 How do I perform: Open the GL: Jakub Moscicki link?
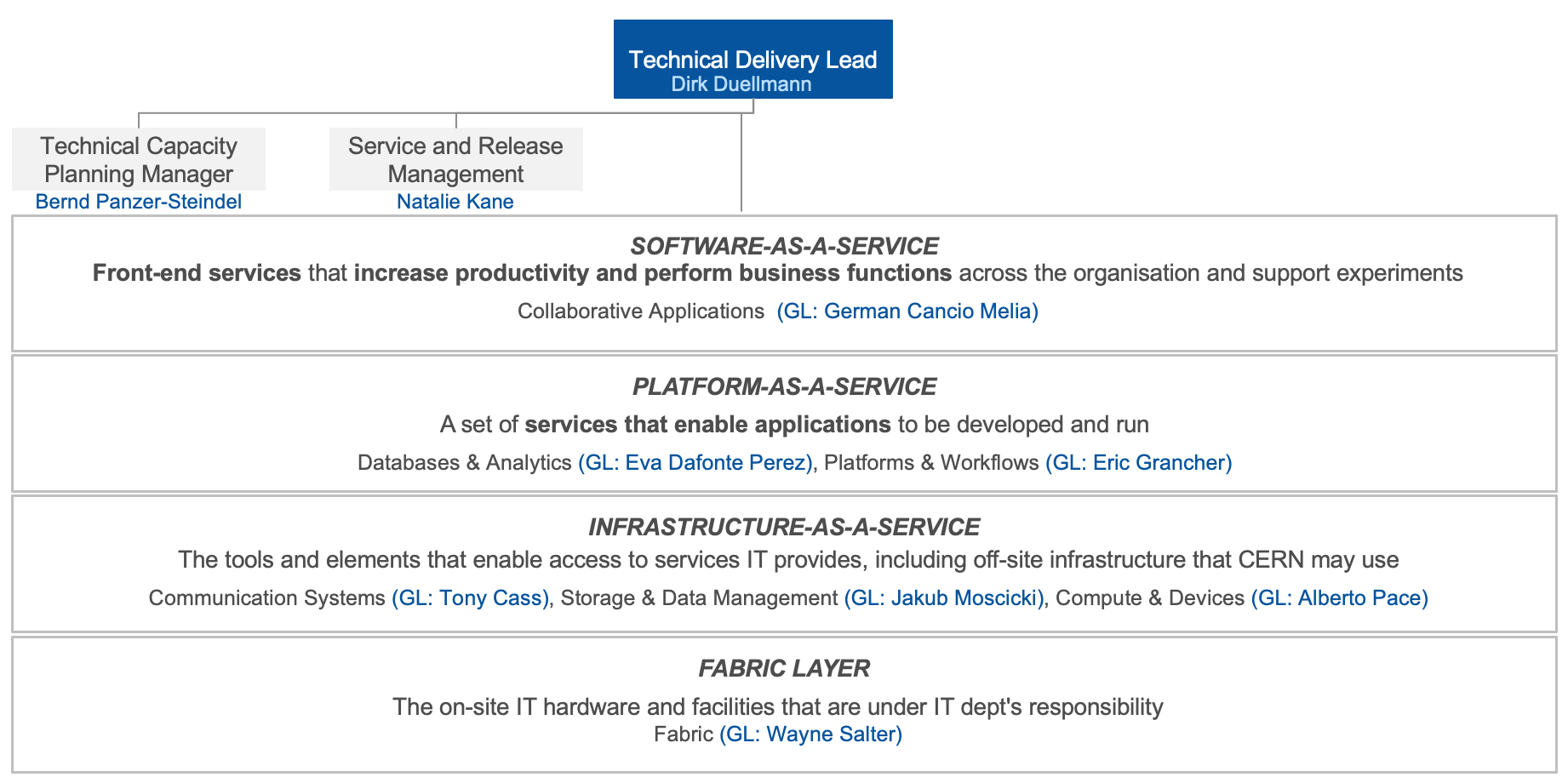point(944,598)
